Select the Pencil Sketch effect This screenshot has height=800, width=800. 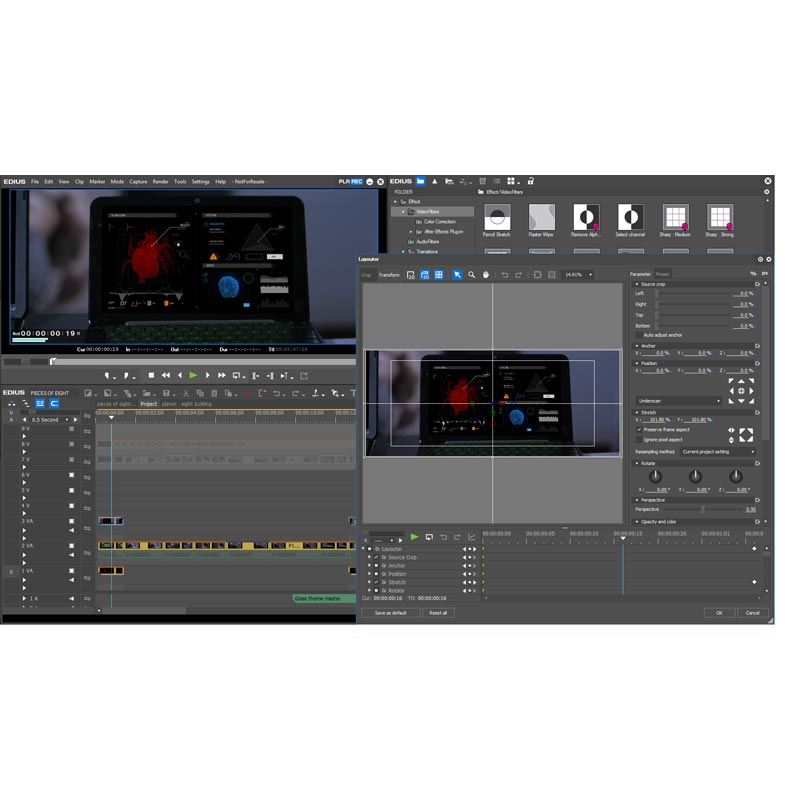[x=495, y=215]
